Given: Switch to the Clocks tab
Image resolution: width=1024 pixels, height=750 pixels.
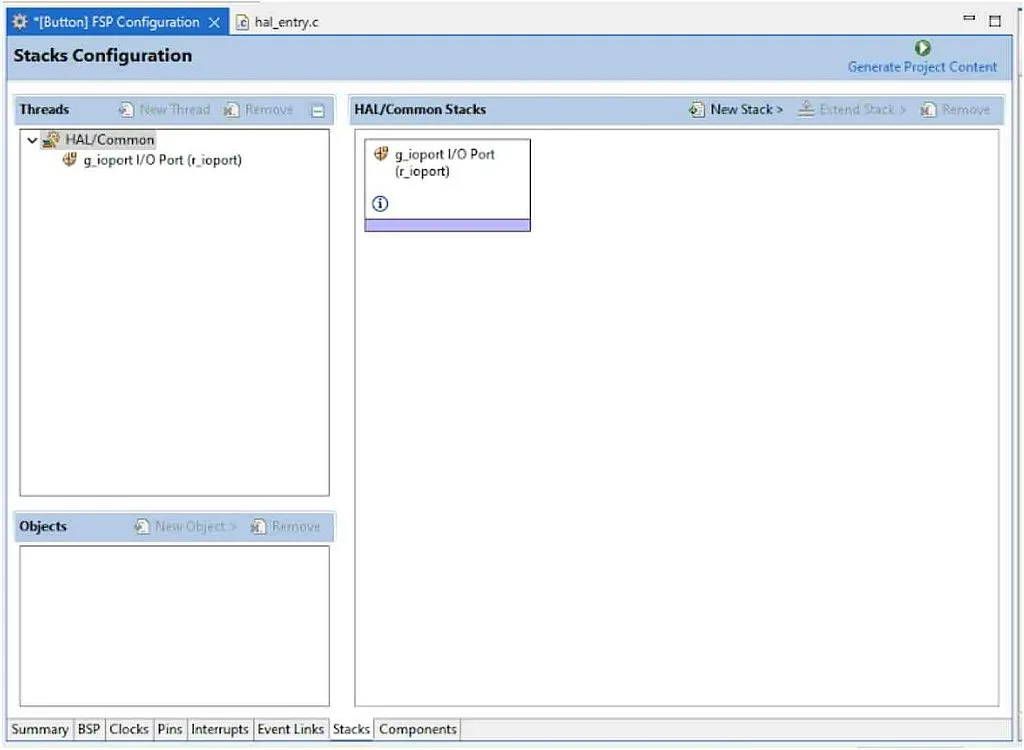Looking at the screenshot, I should (x=128, y=729).
